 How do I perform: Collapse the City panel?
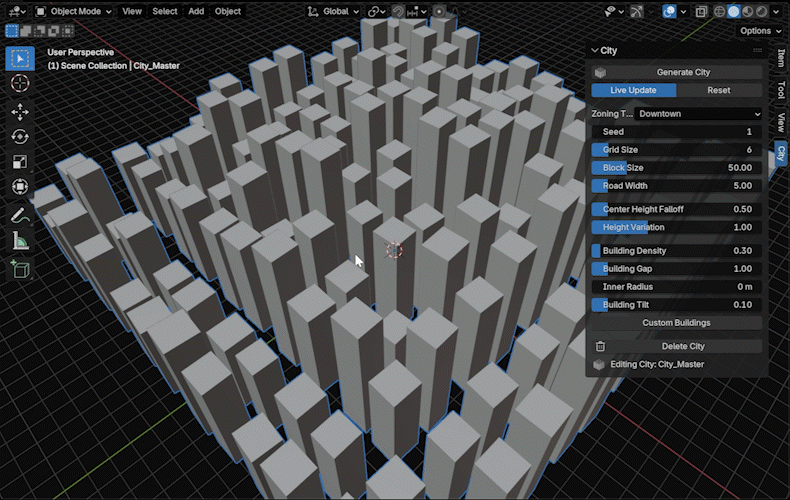595,50
